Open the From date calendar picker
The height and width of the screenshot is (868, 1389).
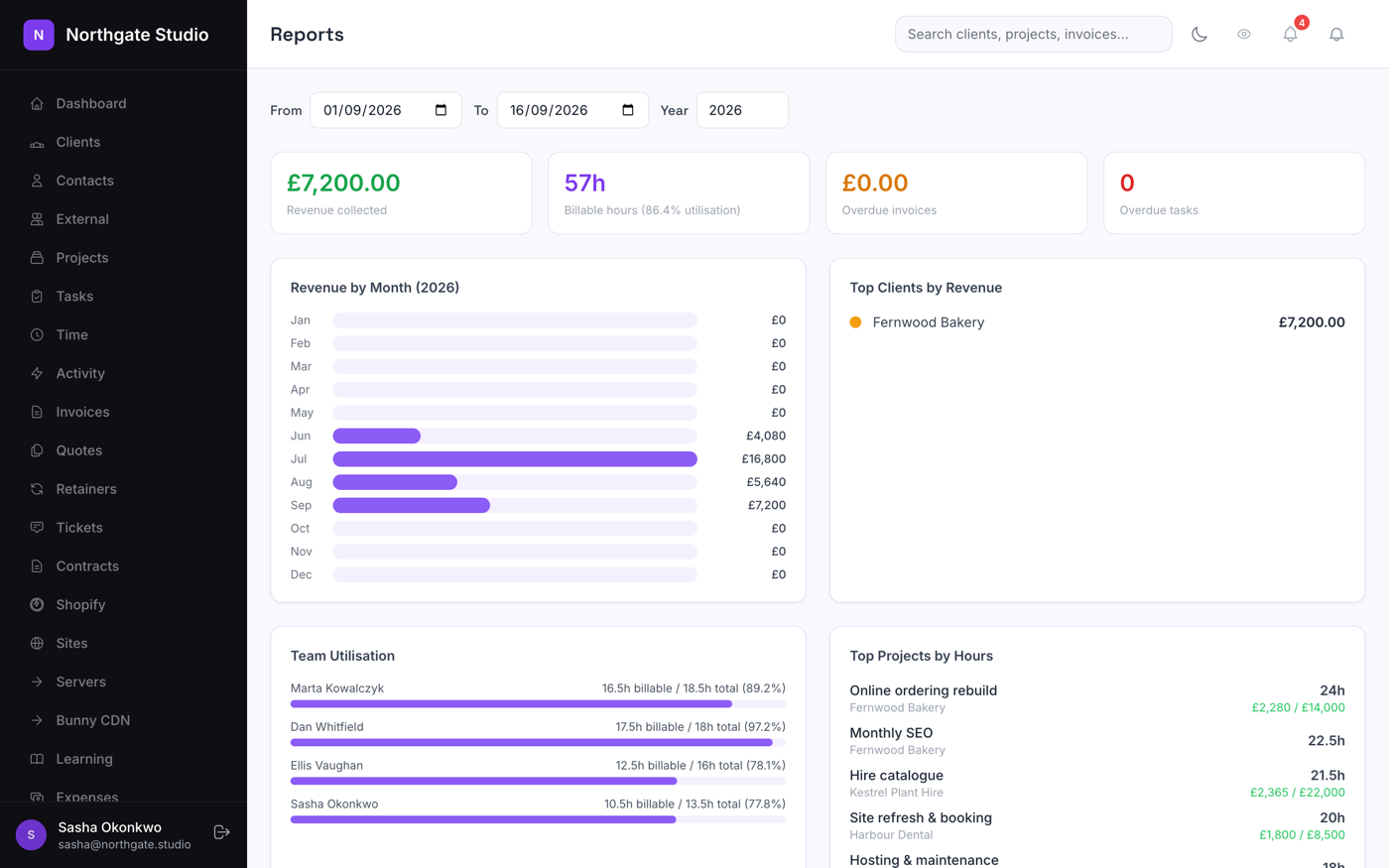click(442, 110)
